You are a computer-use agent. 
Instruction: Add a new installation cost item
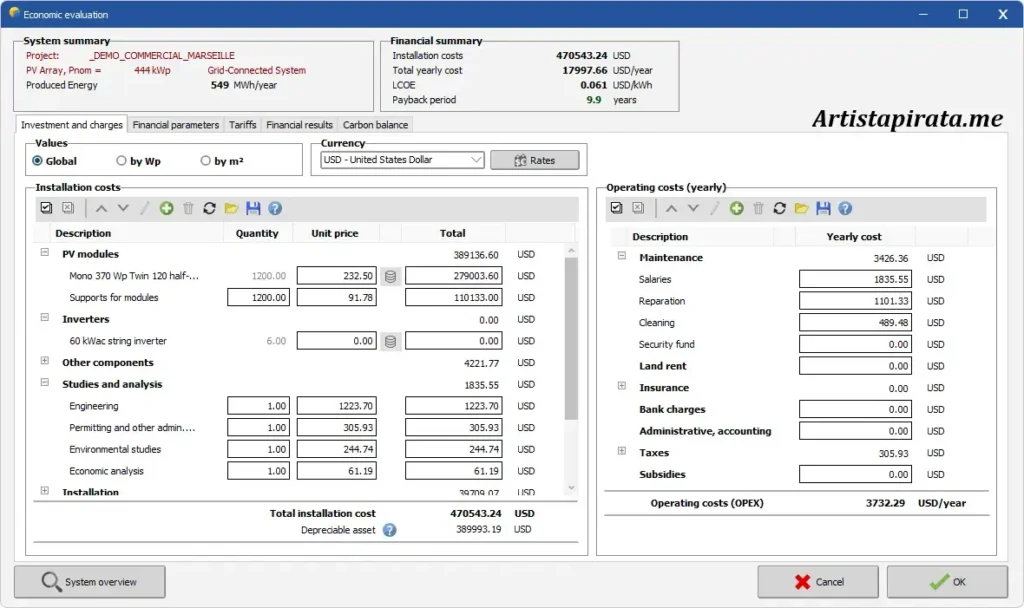(164, 208)
